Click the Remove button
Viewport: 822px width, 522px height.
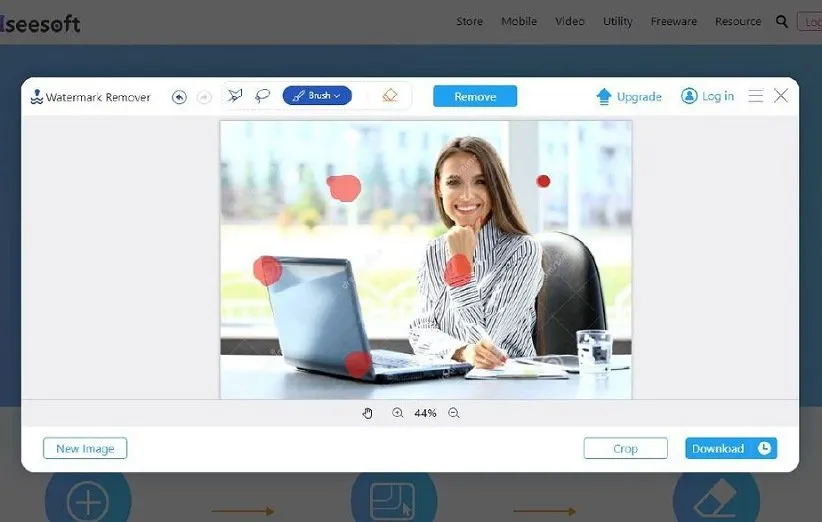tap(475, 96)
